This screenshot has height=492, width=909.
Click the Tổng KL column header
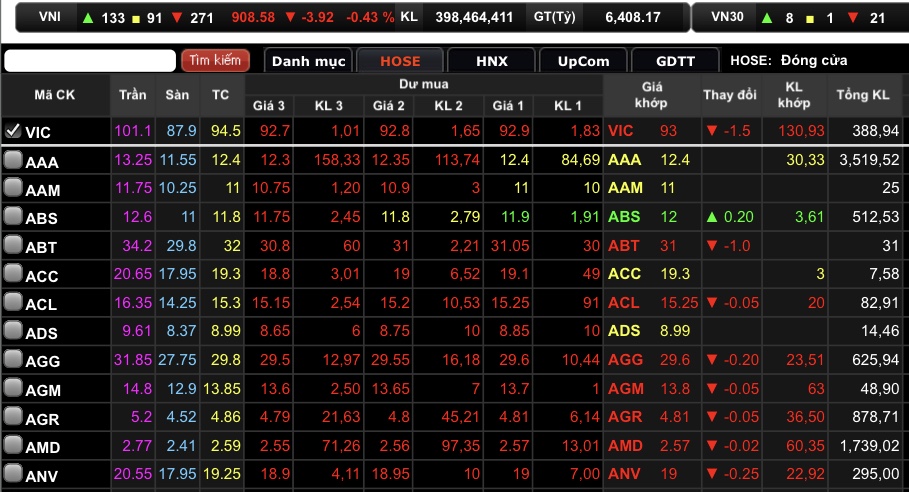[x=863, y=95]
